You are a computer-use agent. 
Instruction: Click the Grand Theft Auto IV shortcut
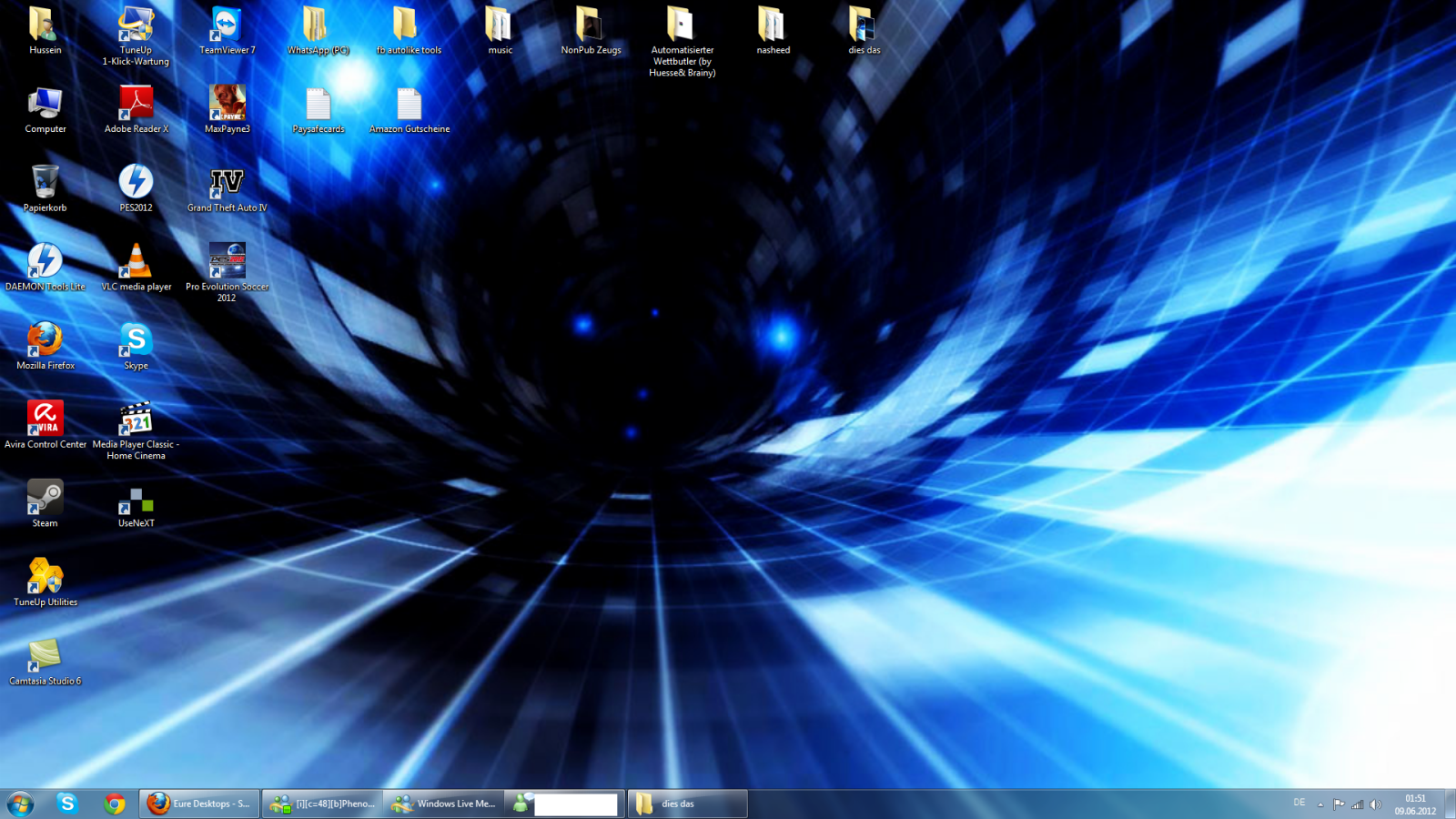227,184
